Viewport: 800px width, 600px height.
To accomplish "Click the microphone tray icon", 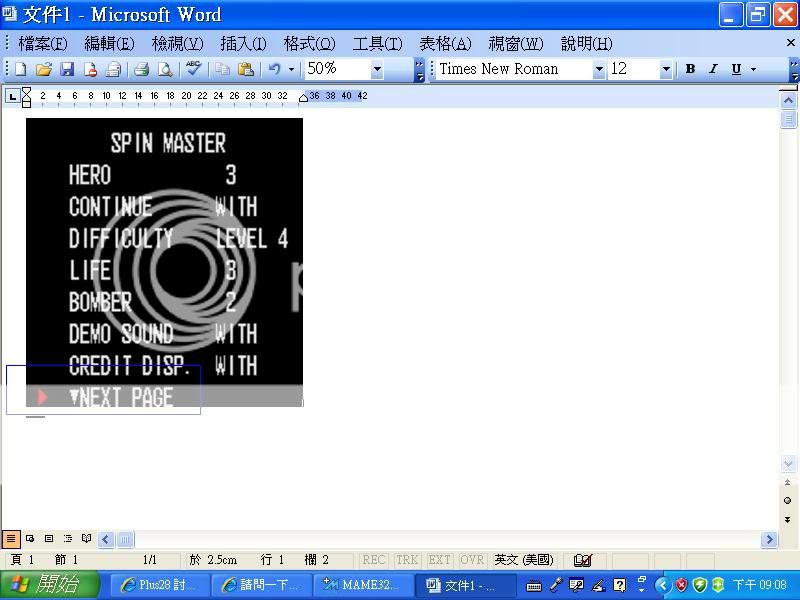I will [556, 585].
